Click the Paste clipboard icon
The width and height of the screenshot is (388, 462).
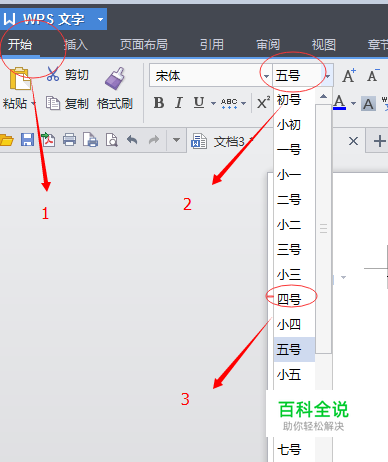(x=20, y=79)
